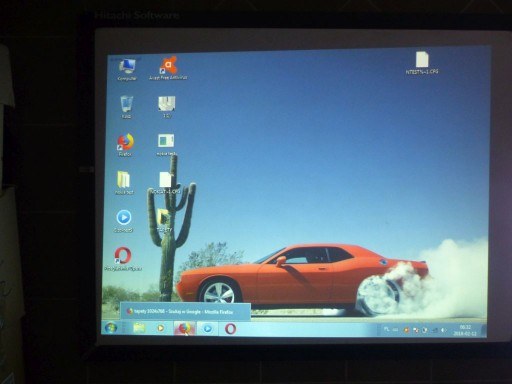
Task: Select the NTEST CFG file at top right
Action: [422, 63]
